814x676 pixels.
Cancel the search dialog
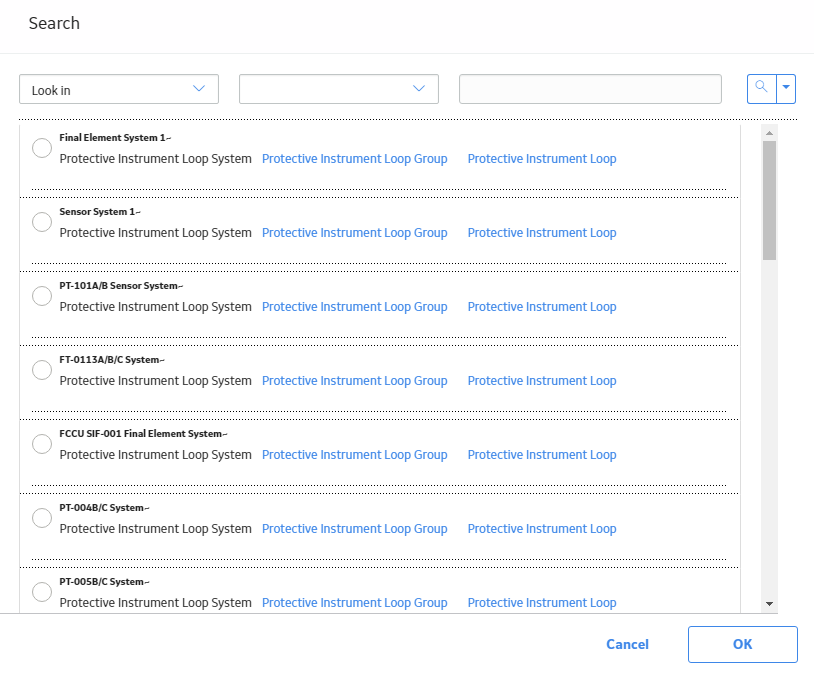tap(628, 644)
